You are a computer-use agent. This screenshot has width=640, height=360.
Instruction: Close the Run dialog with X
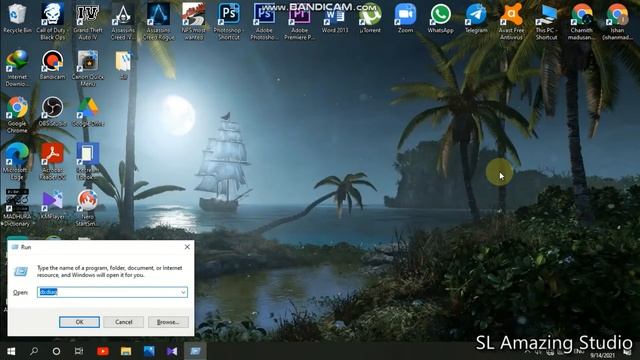click(x=187, y=247)
